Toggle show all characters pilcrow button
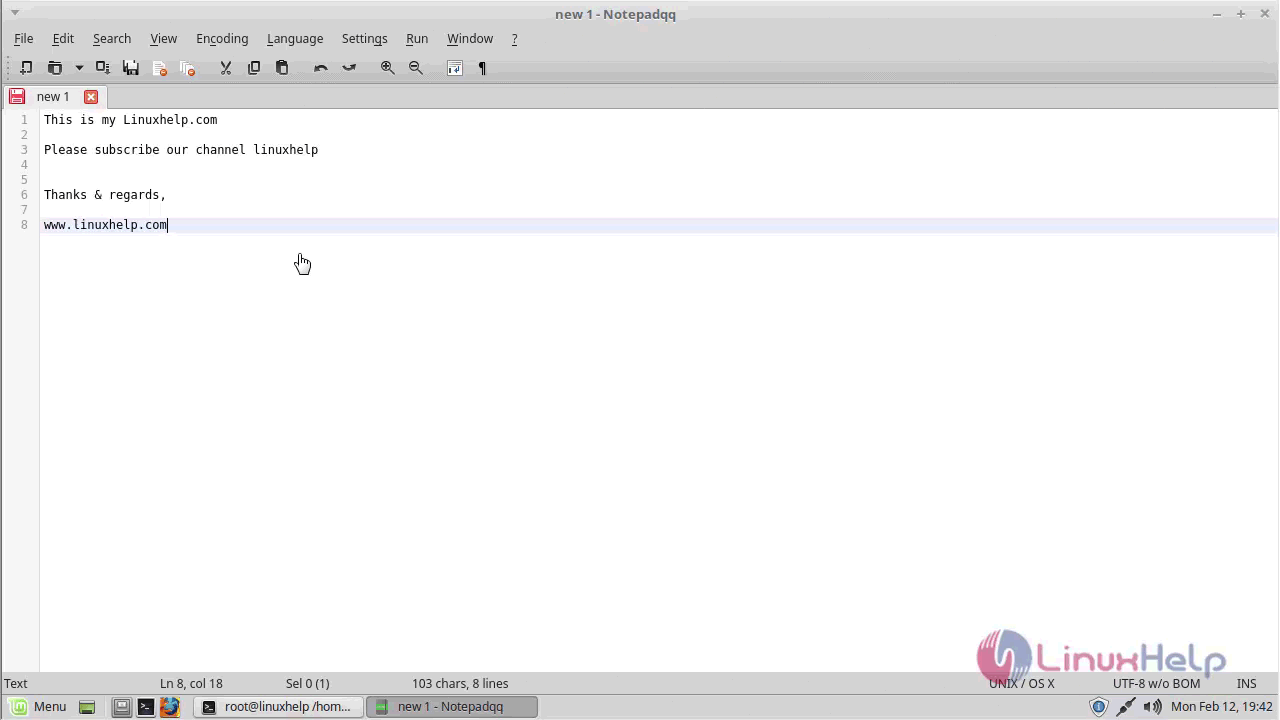1280x720 pixels. pos(482,68)
